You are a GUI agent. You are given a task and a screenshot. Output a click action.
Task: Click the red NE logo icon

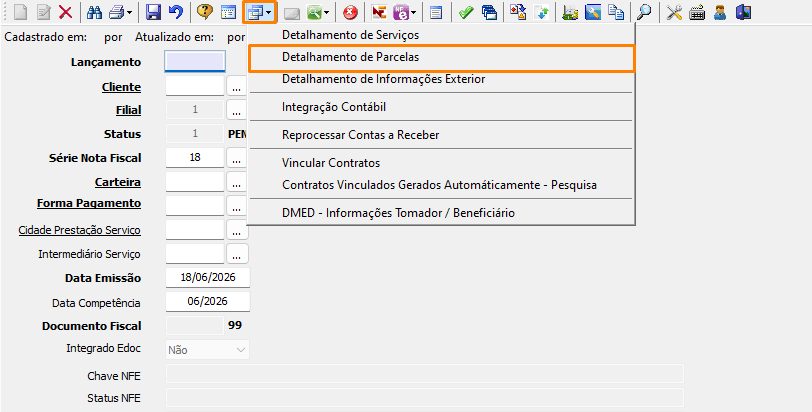379,12
